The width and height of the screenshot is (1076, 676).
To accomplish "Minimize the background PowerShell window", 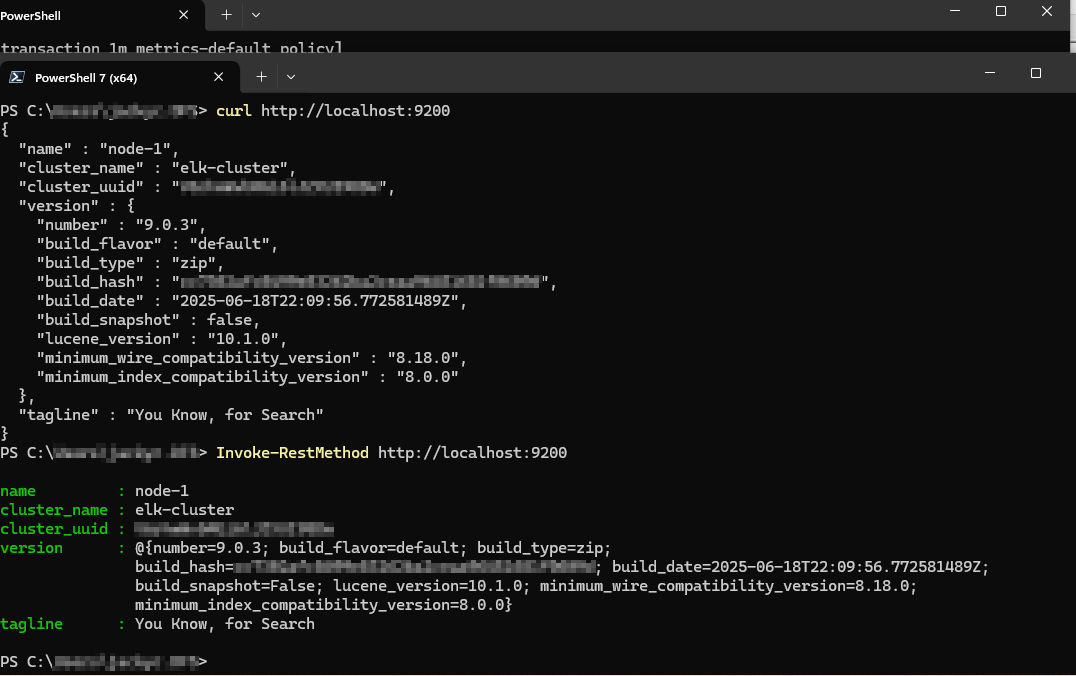I will coord(955,12).
